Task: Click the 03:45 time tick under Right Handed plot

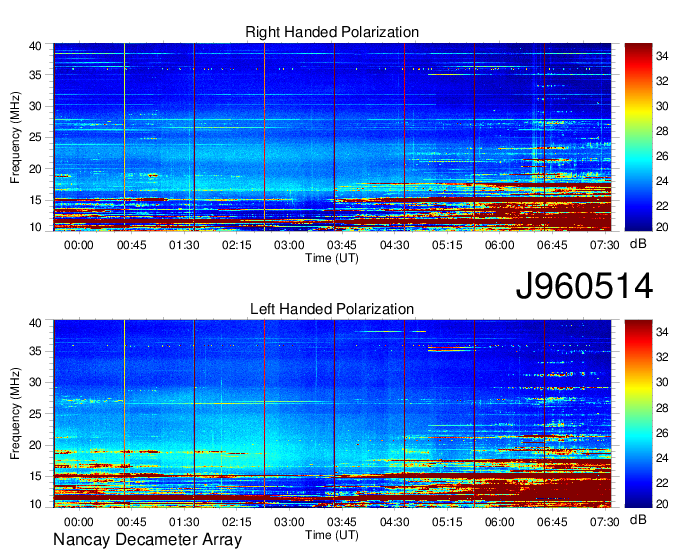Action: 342,245
